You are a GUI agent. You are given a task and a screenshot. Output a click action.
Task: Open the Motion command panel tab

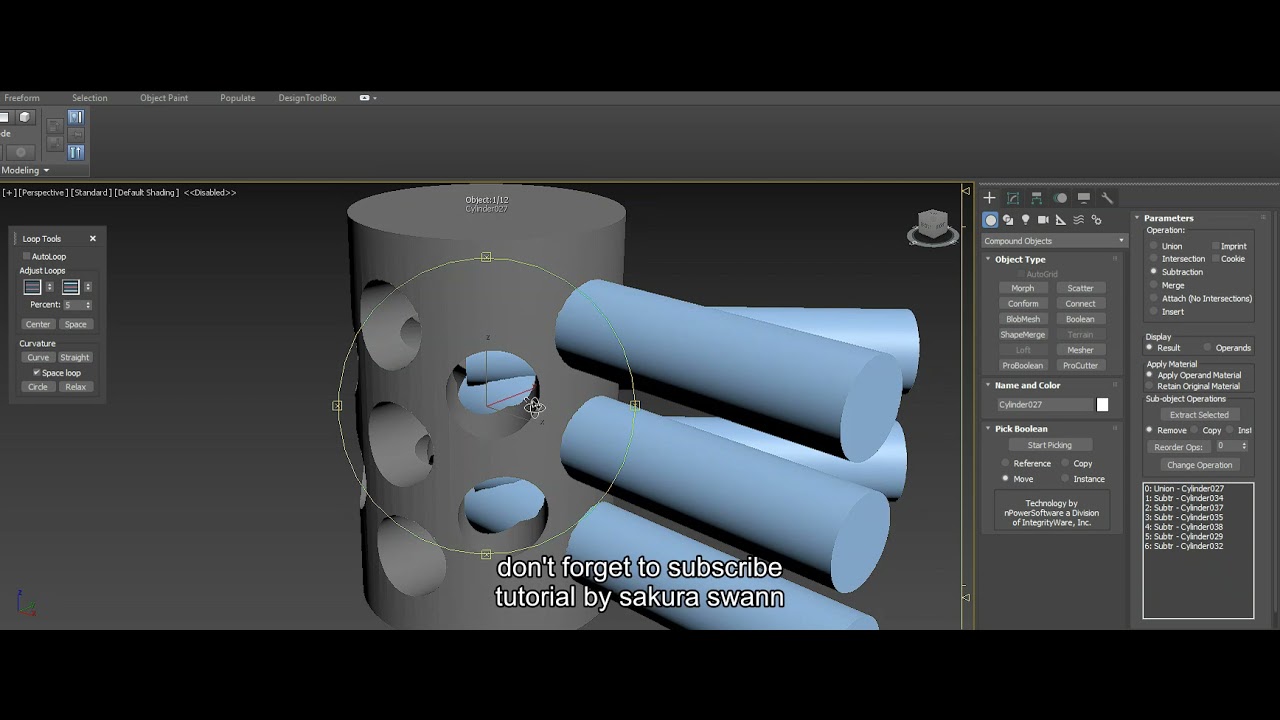(x=1061, y=198)
